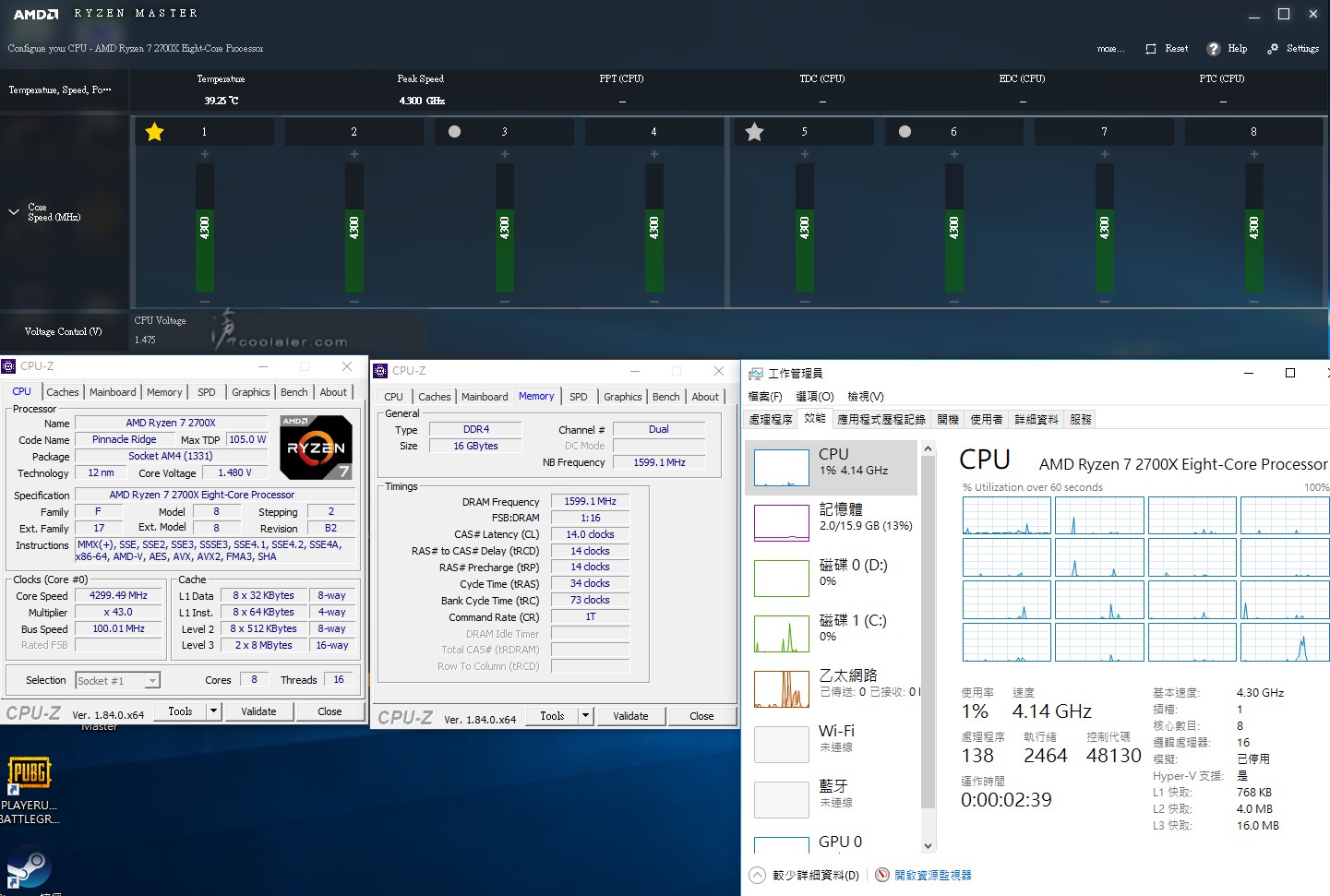Click up arrow of Task Manager sidebar scrollbar

click(929, 448)
